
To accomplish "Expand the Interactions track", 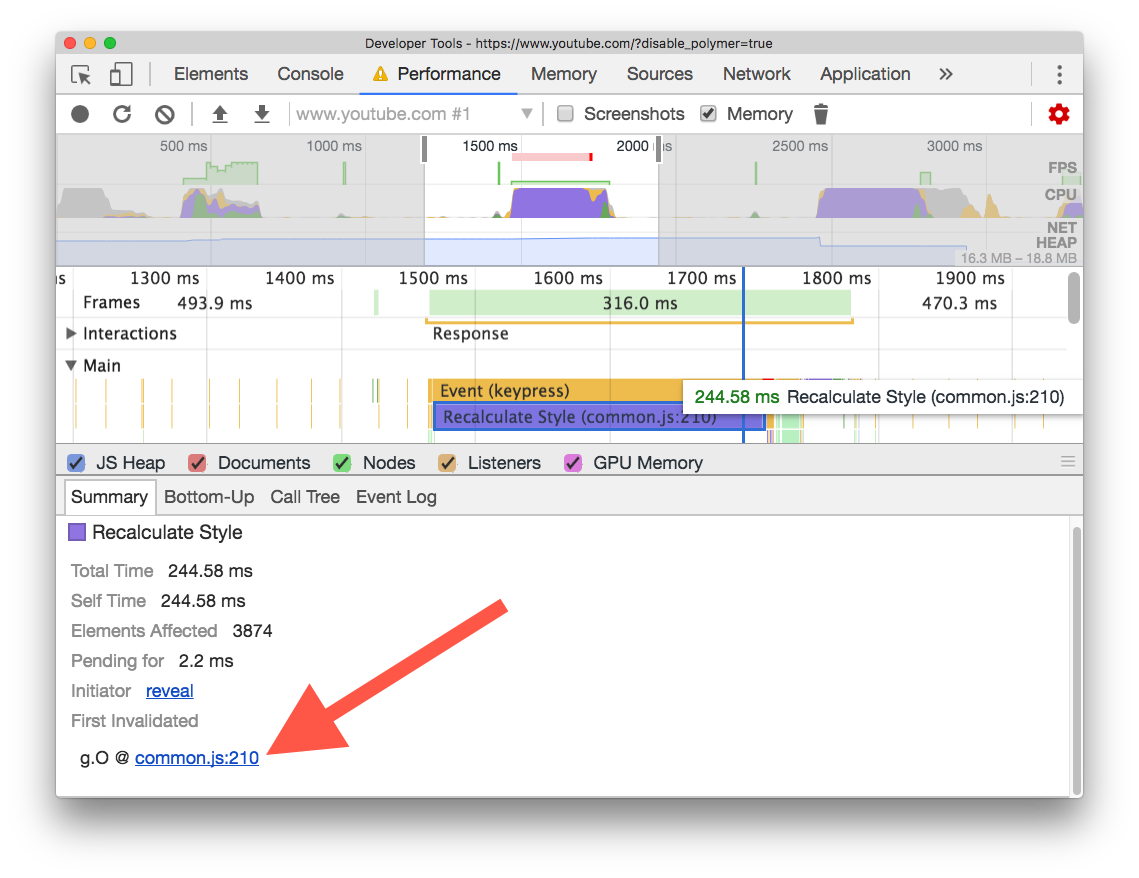I will point(70,333).
